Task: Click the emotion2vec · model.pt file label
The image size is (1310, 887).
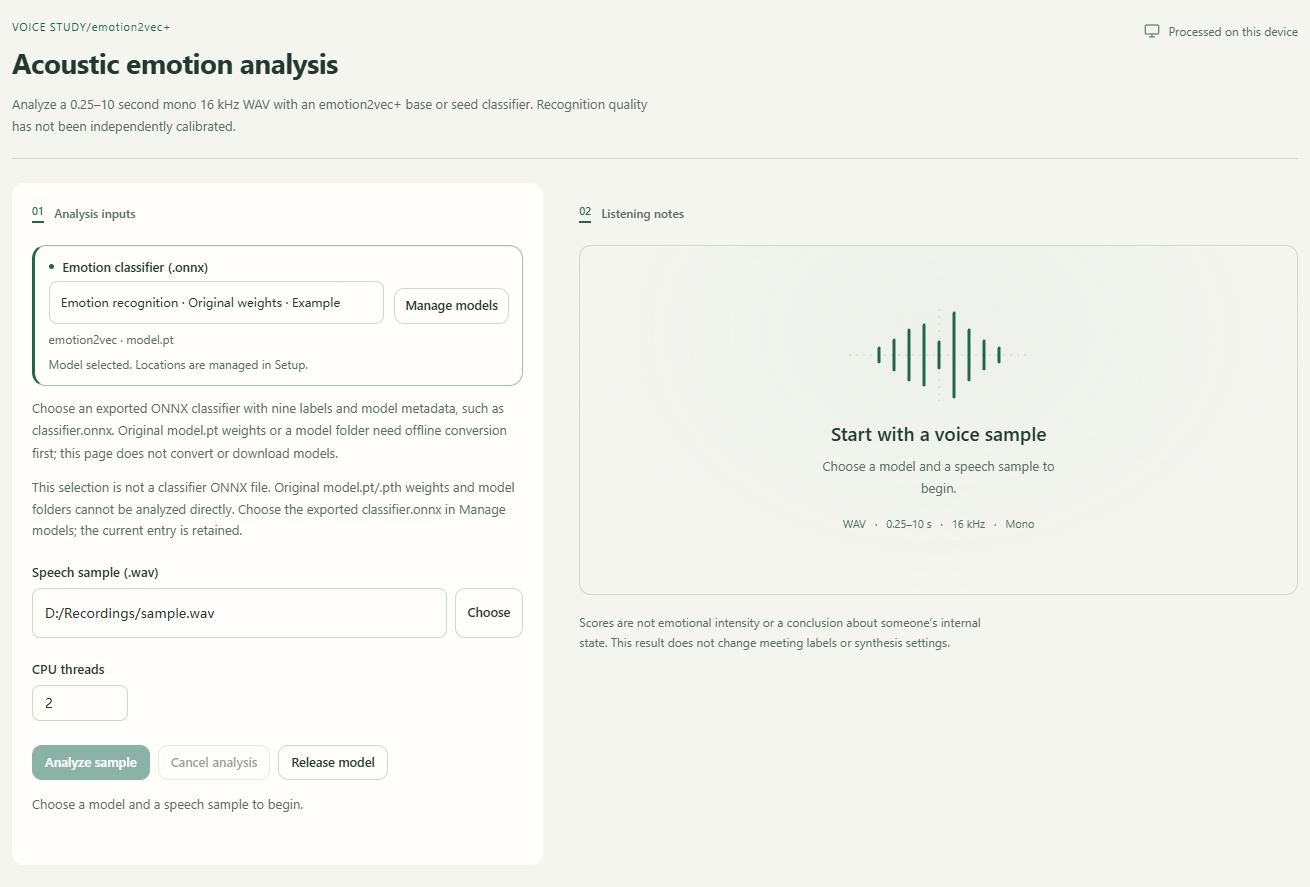Action: [x=111, y=340]
